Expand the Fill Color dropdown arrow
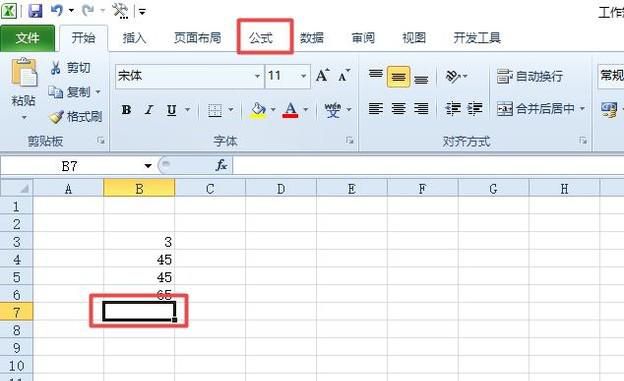The height and width of the screenshot is (381, 624). pyautogui.click(x=273, y=109)
